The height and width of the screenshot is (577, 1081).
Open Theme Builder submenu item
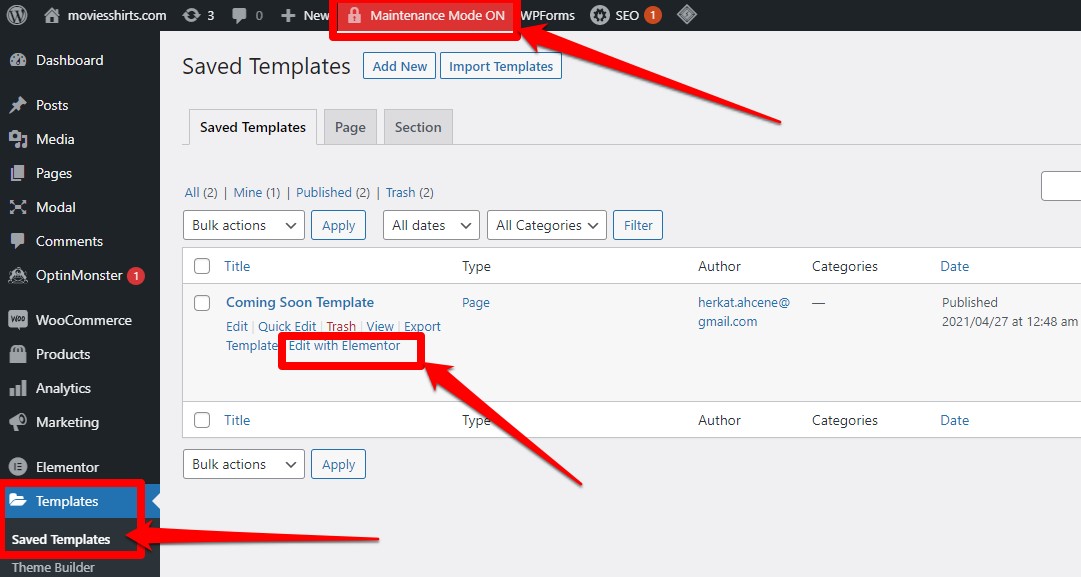pos(53,567)
